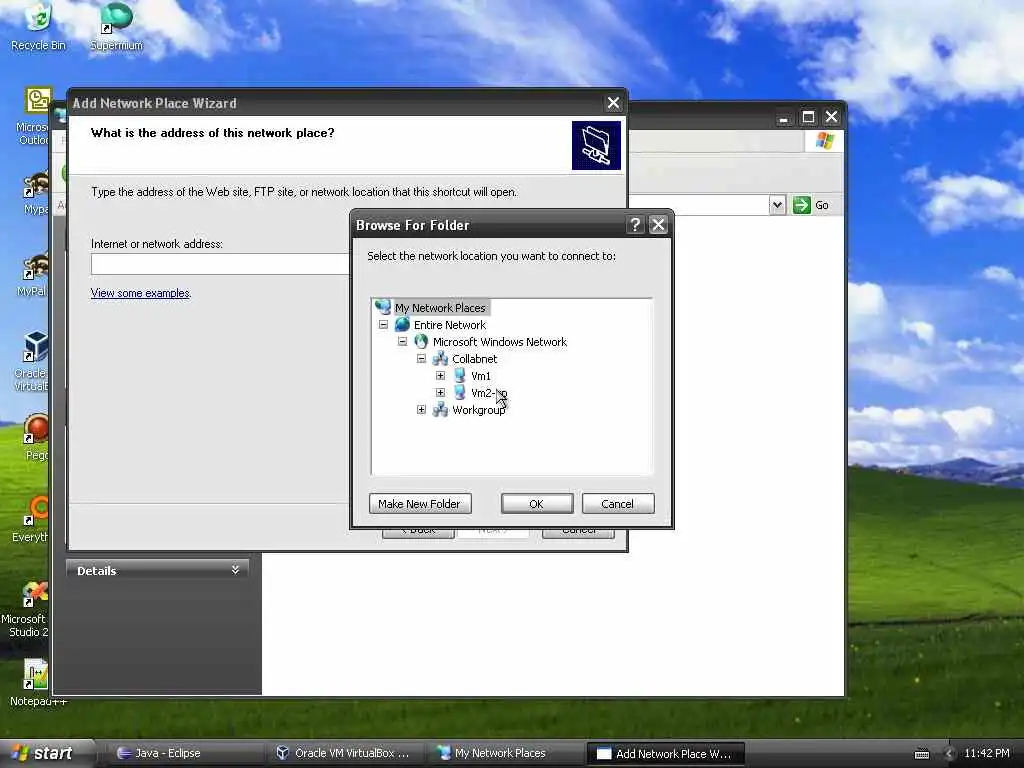This screenshot has width=1024, height=768.
Task: Expand the Workgroup node
Action: click(x=421, y=409)
